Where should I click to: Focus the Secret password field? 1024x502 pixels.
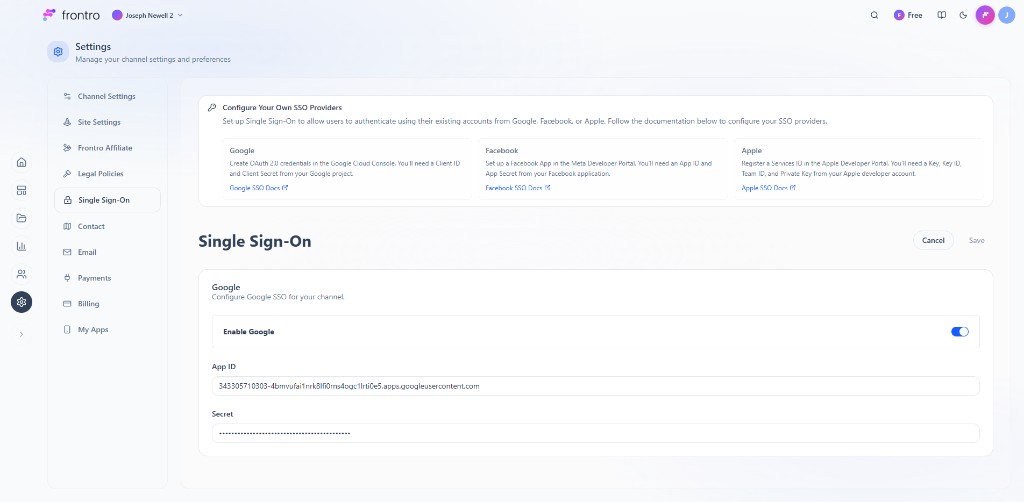pyautogui.click(x=595, y=433)
